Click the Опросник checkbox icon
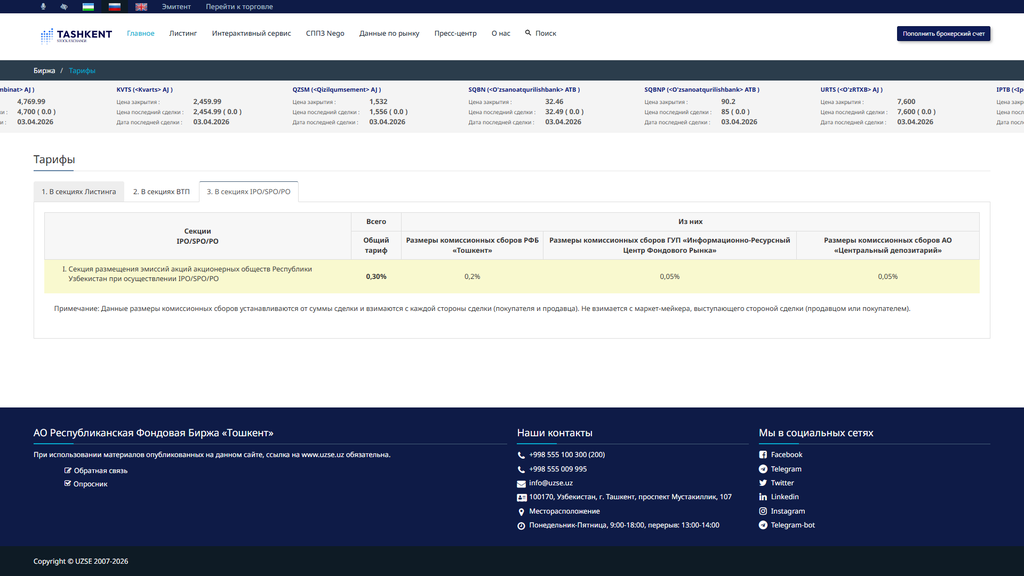Viewport: 1024px width, 576px height. 67,483
